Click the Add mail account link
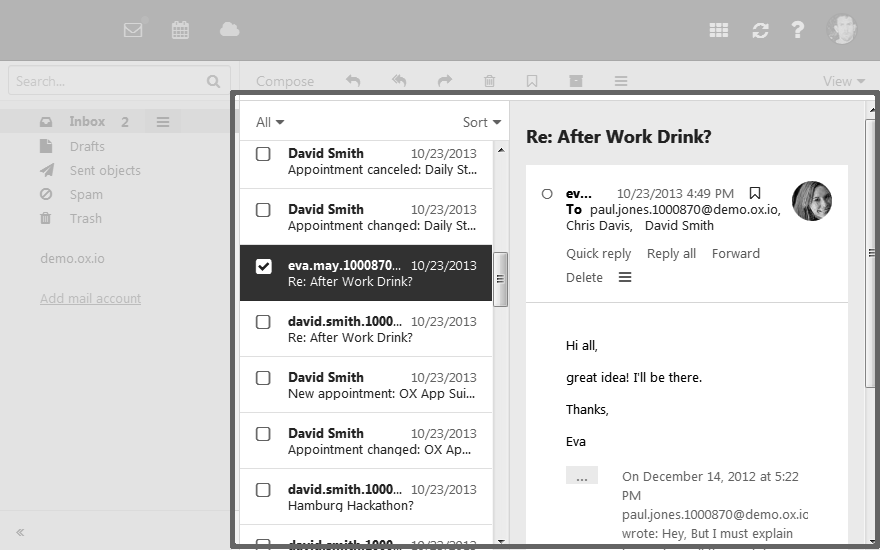Image resolution: width=880 pixels, height=550 pixels. coord(90,299)
